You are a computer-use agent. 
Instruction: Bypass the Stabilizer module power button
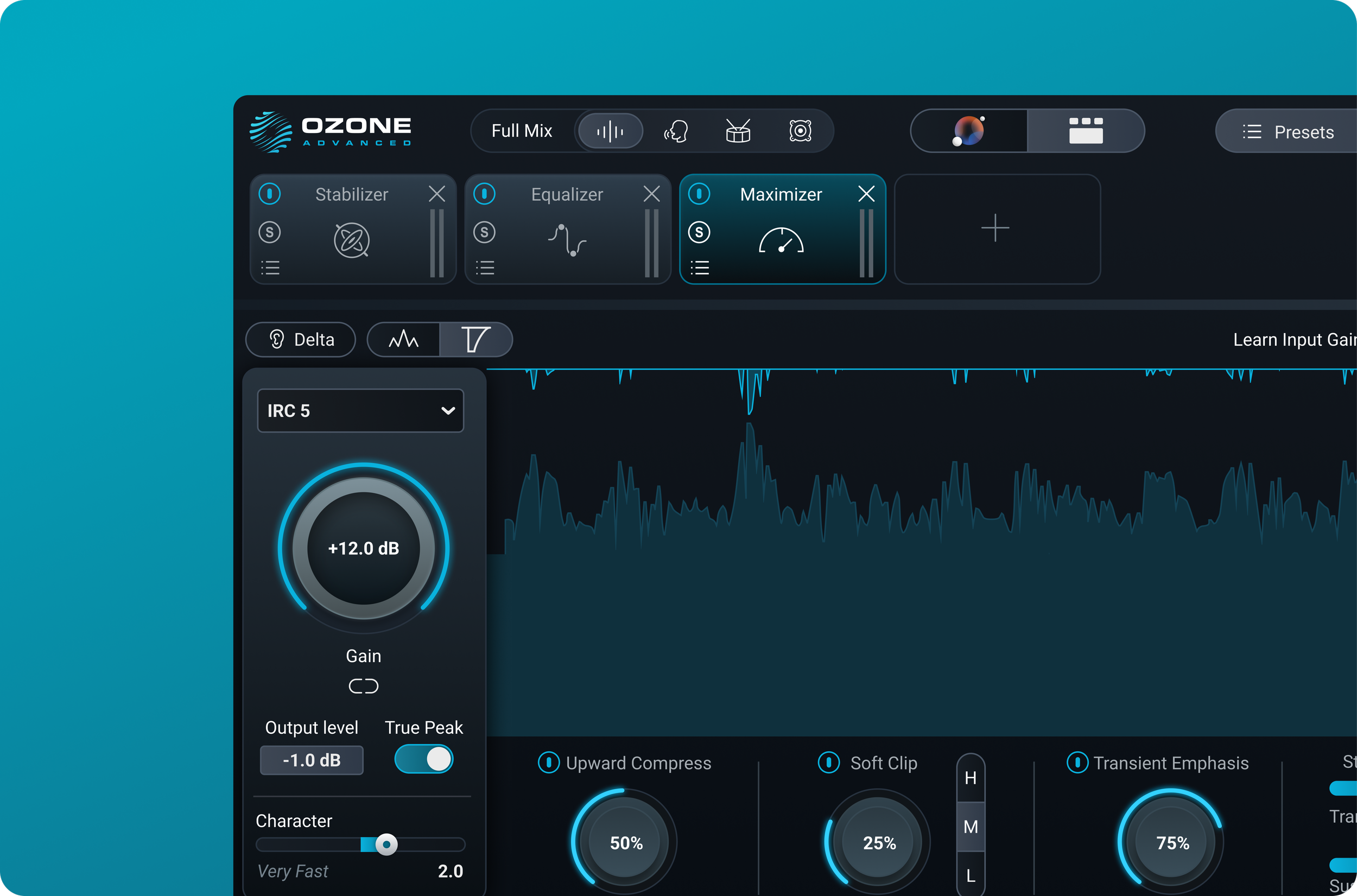[270, 194]
